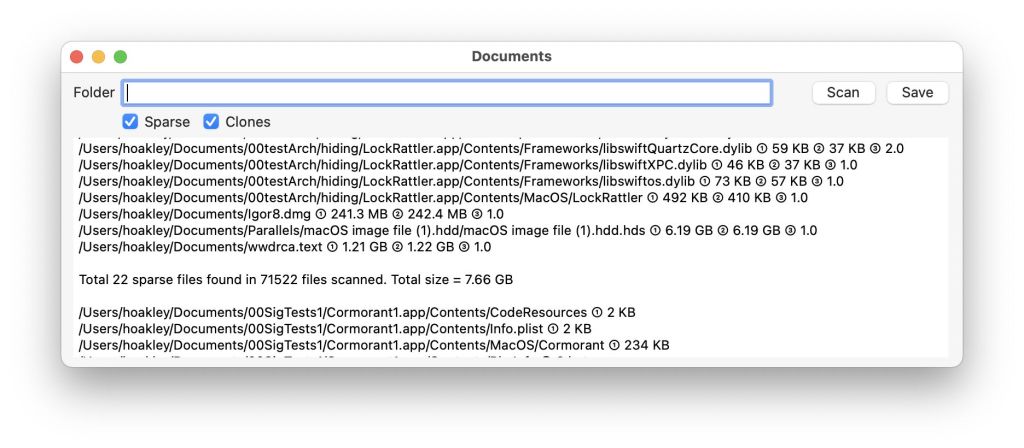Select the Igor8.dmg result line
The height and width of the screenshot is (448, 1024).
click(290, 214)
